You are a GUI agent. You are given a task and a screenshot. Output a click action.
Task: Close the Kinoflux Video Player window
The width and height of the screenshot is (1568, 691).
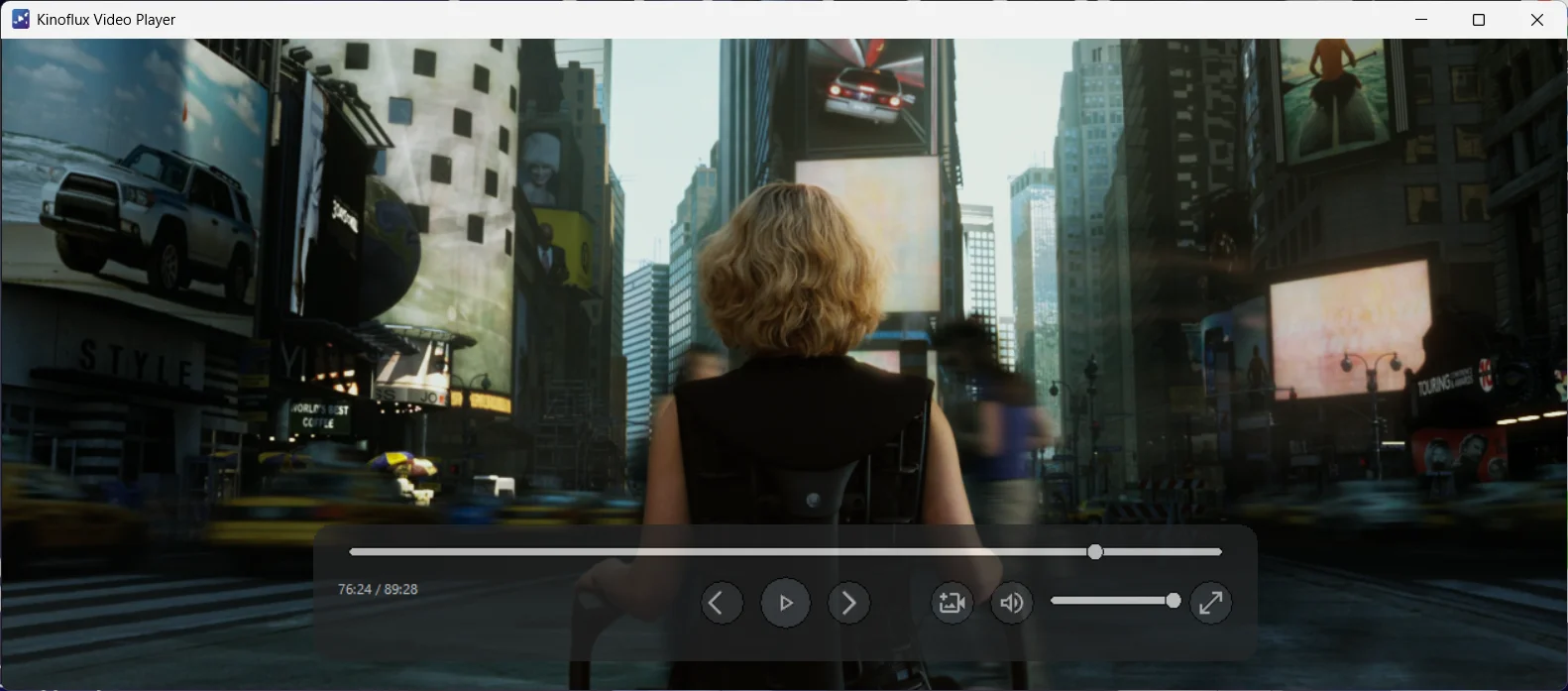point(1537,20)
